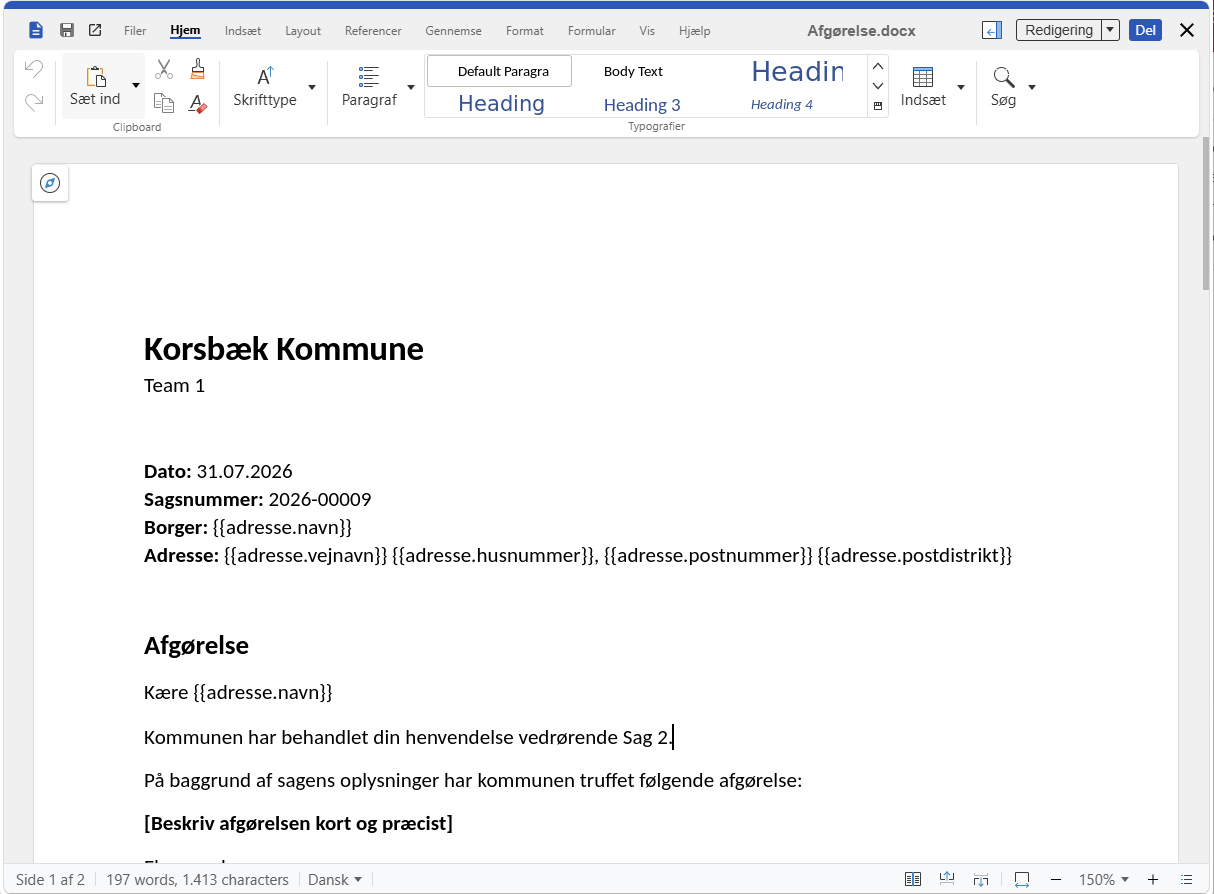Select the Hjem tab
This screenshot has height=894, width=1214.
pos(185,31)
